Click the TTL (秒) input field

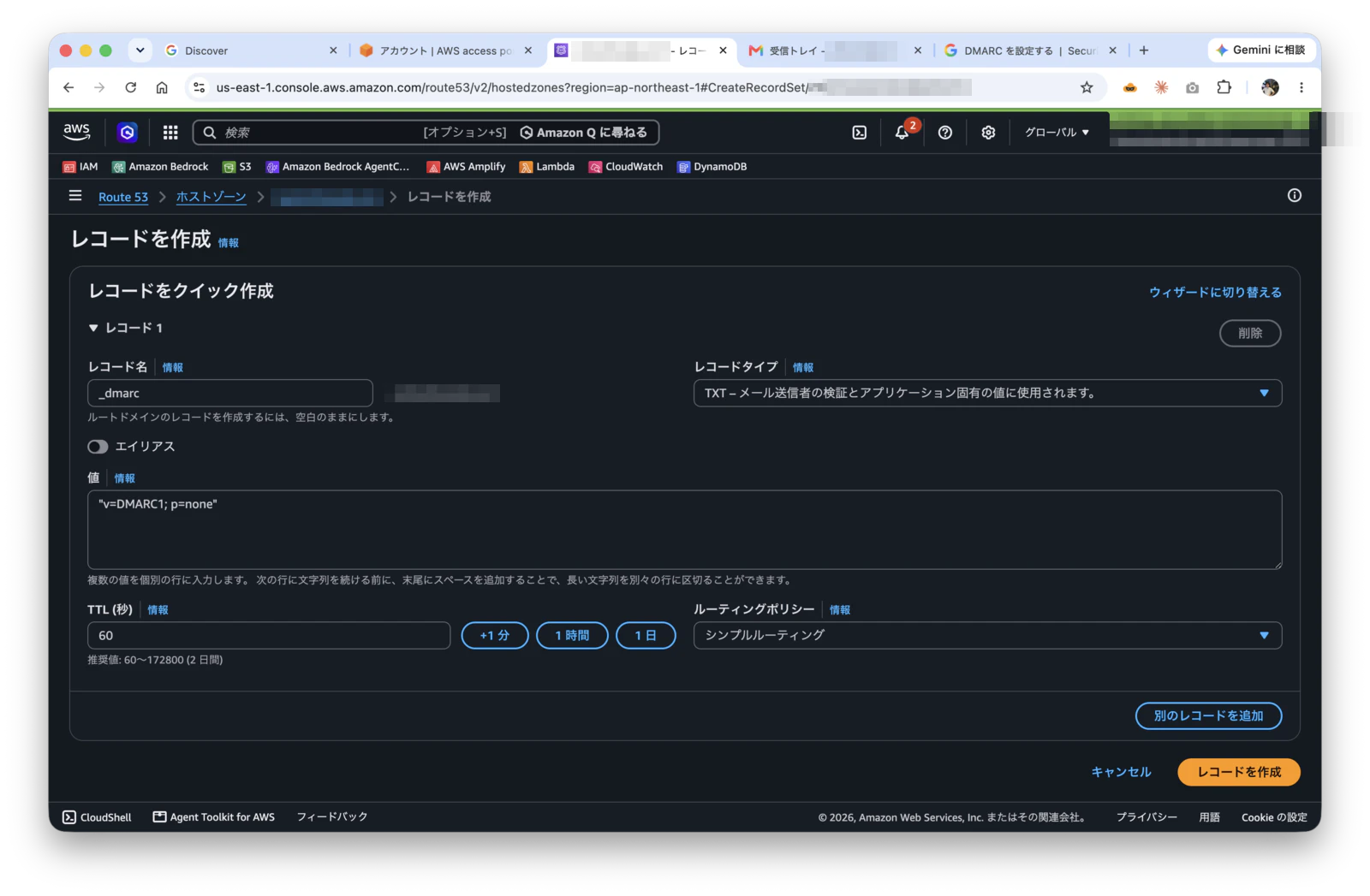(269, 635)
